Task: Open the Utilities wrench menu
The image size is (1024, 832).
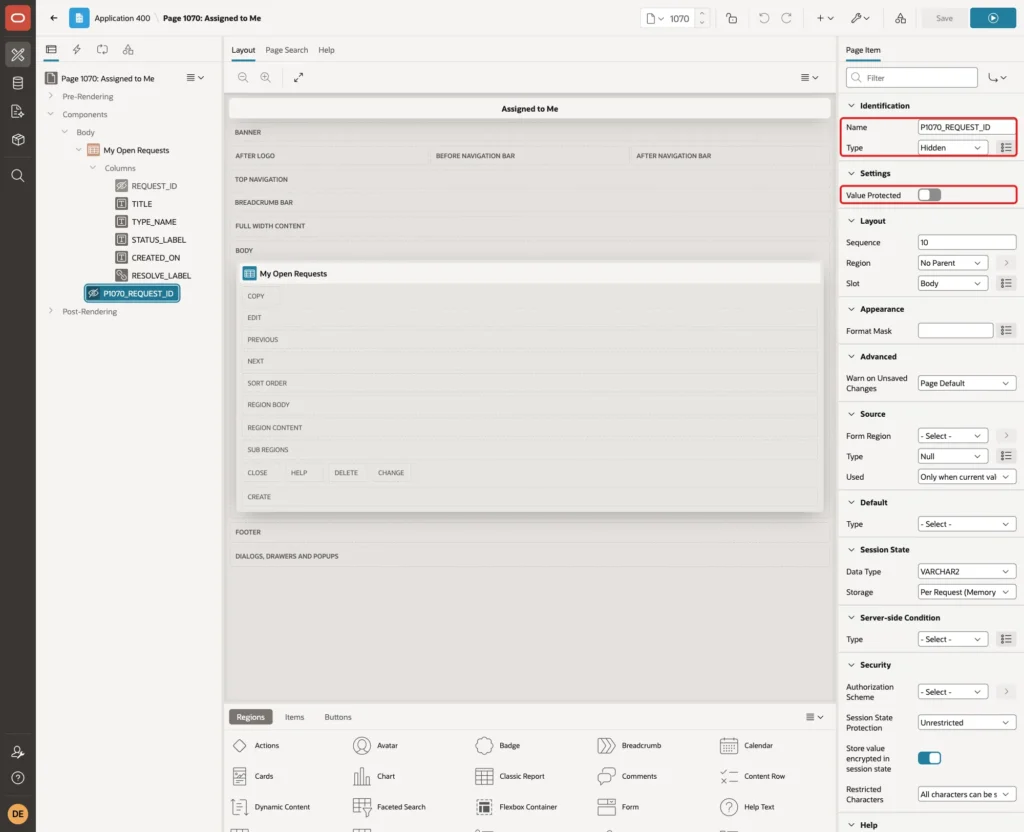Action: [x=859, y=18]
